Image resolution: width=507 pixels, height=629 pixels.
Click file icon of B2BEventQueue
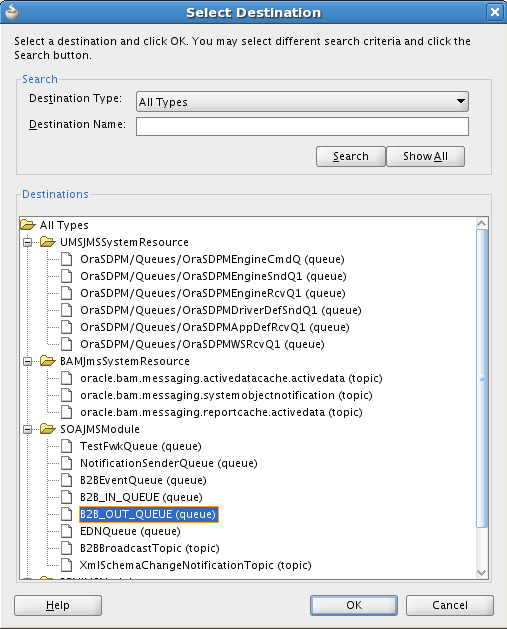[x=67, y=480]
